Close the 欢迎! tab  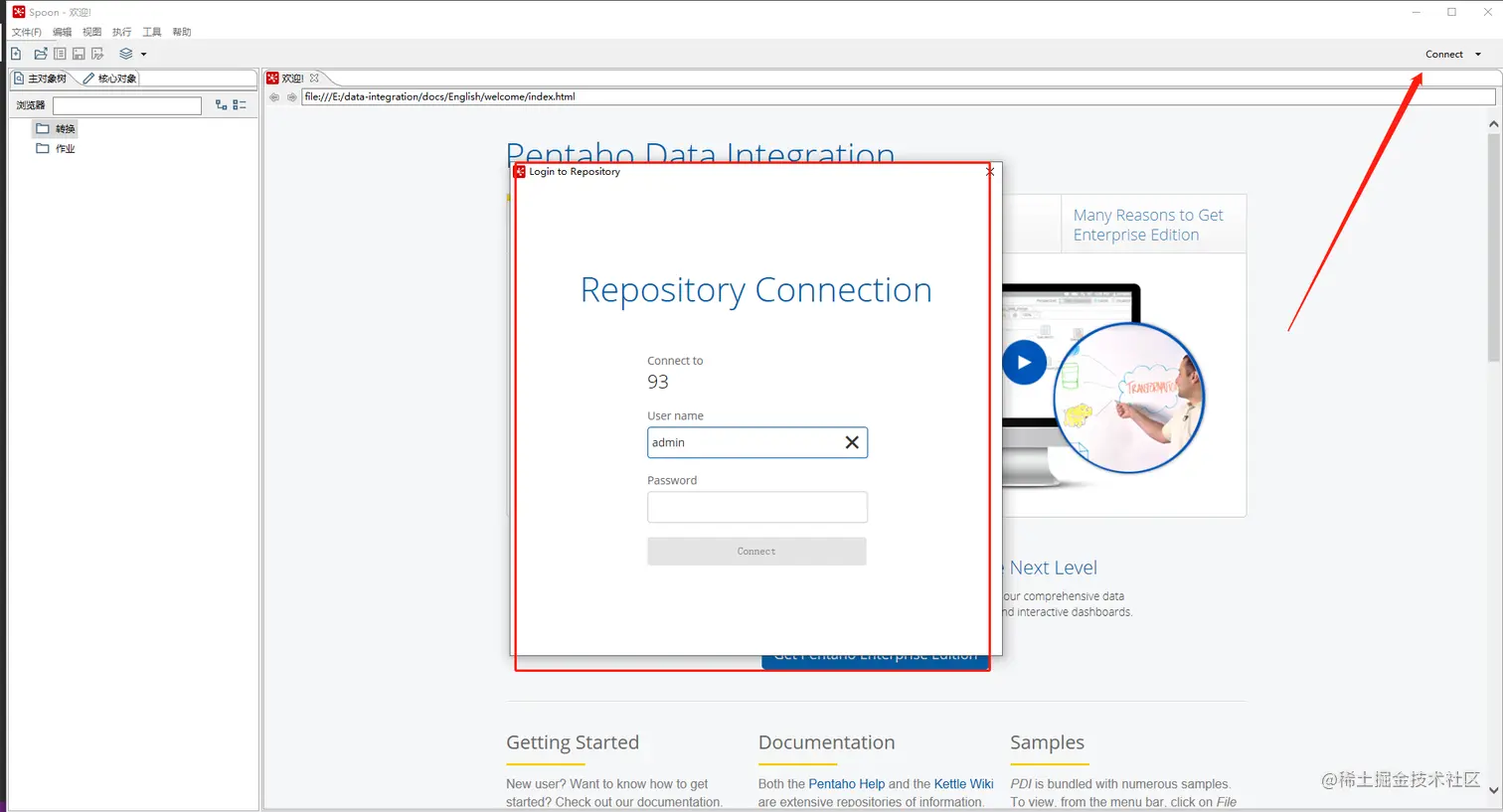coord(314,78)
